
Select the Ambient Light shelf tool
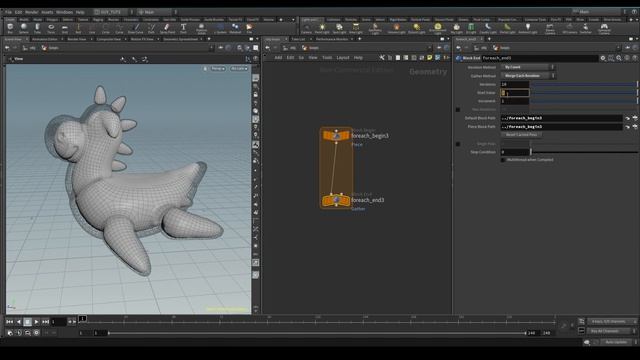pos(528,29)
